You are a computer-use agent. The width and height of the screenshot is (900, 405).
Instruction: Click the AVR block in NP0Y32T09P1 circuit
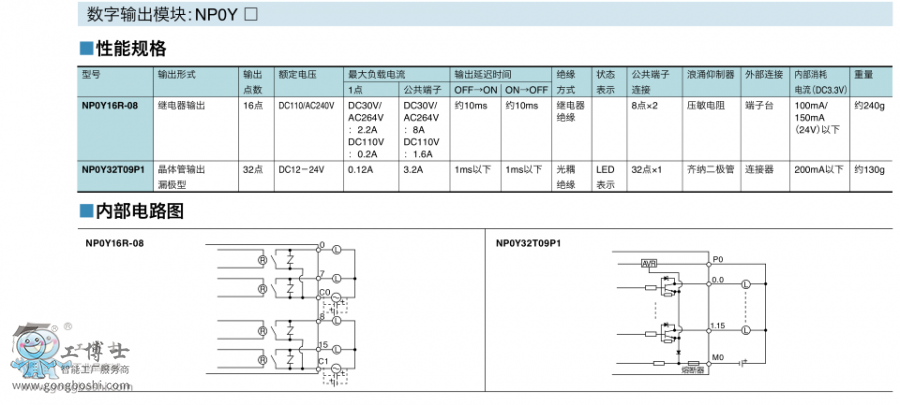point(649,263)
